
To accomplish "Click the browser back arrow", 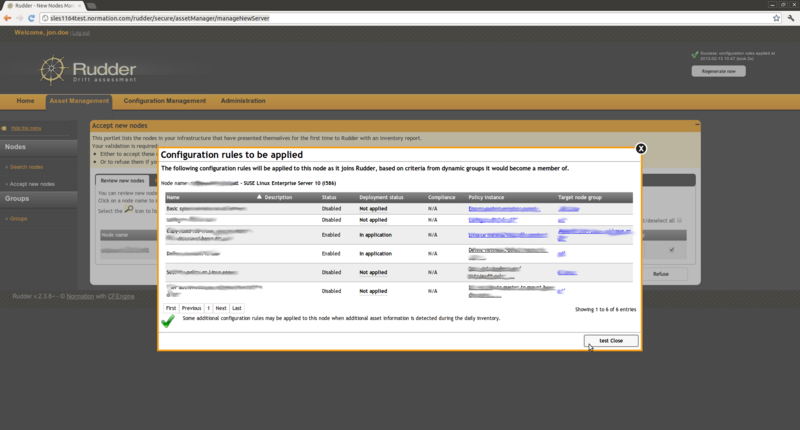I will (x=7, y=18).
